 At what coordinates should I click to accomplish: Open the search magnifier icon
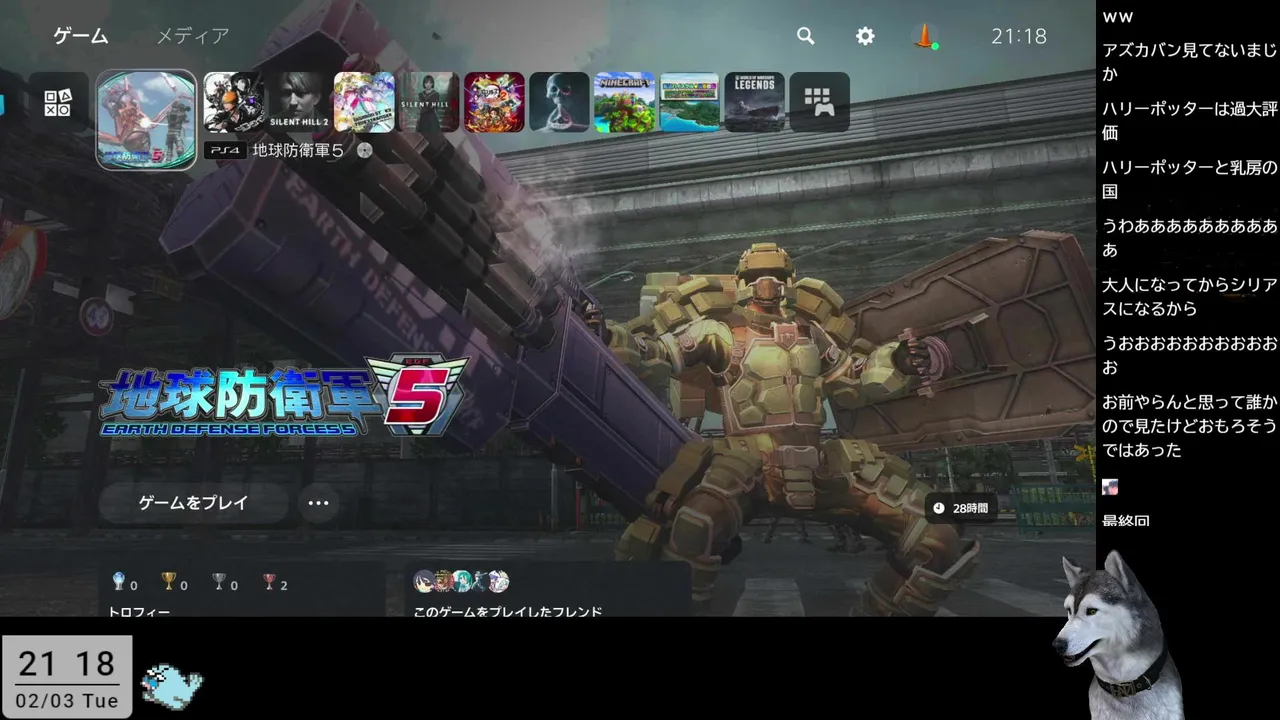click(x=805, y=36)
